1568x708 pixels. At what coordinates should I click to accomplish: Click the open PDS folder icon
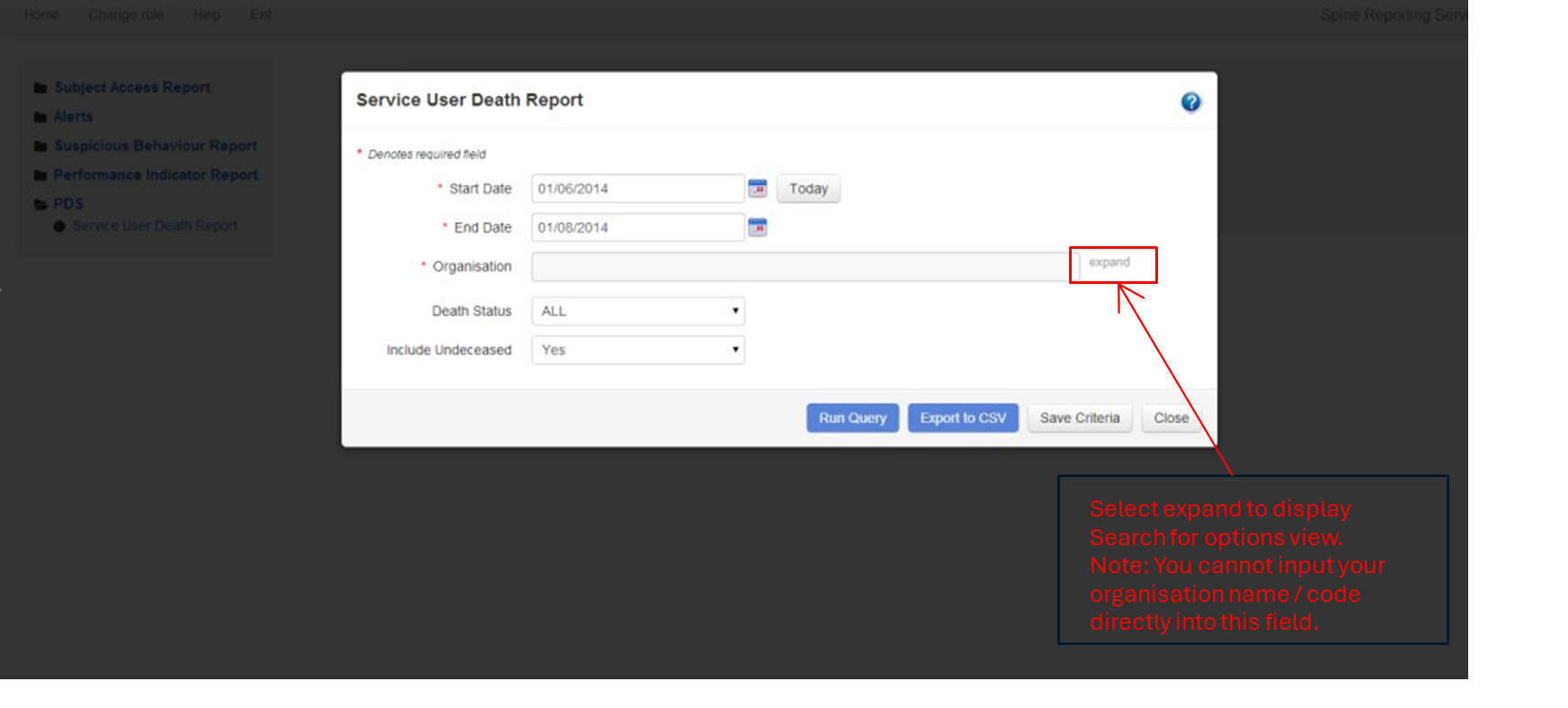click(40, 204)
